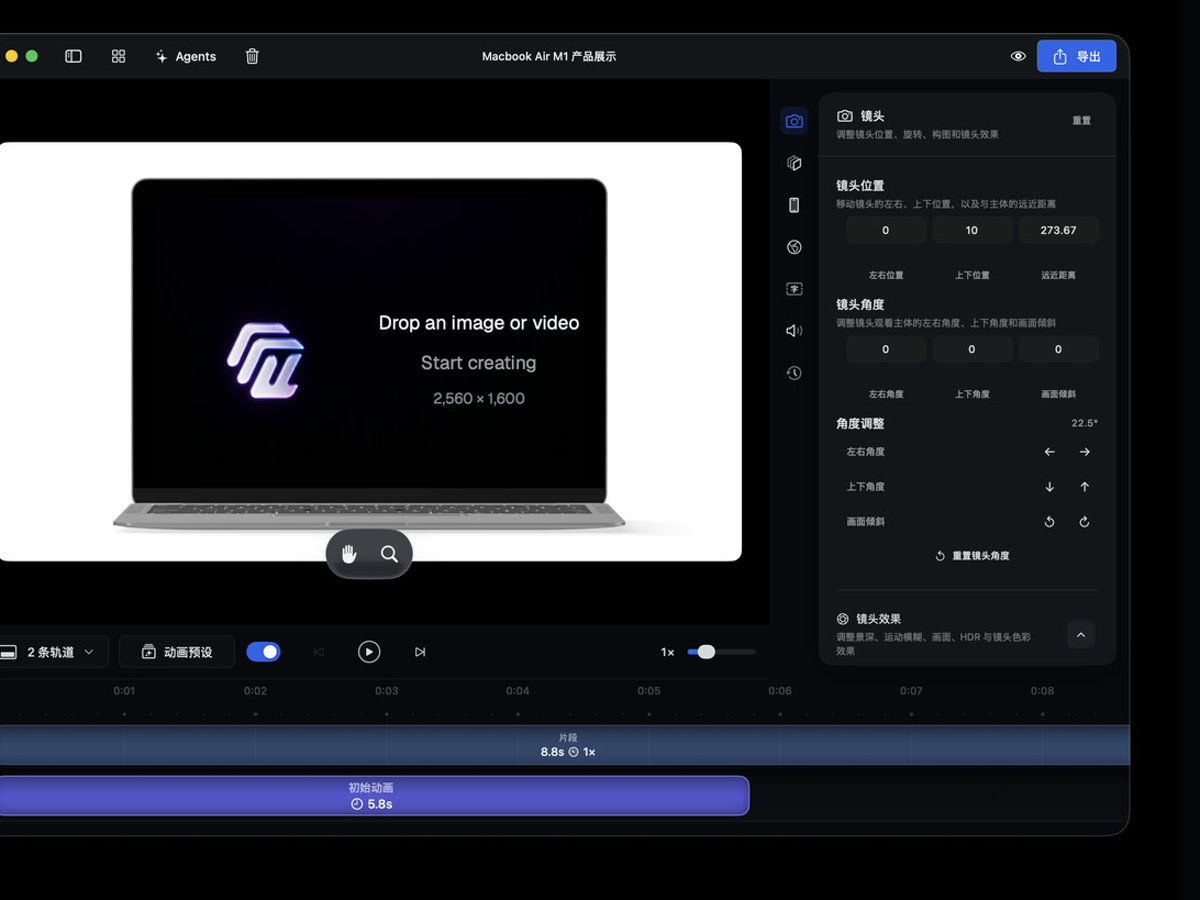Click down arrow for 上下角度
This screenshot has width=1200, height=900.
coord(1049,487)
